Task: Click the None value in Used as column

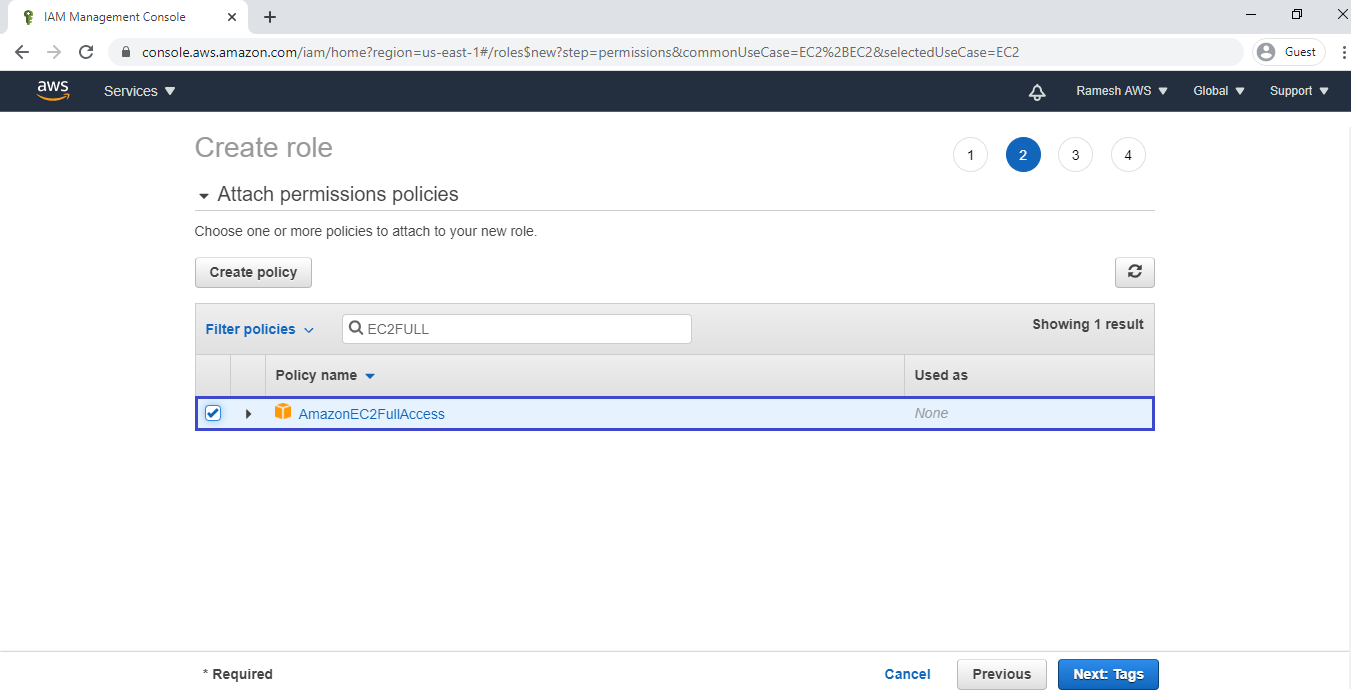Action: pyautogui.click(x=931, y=413)
